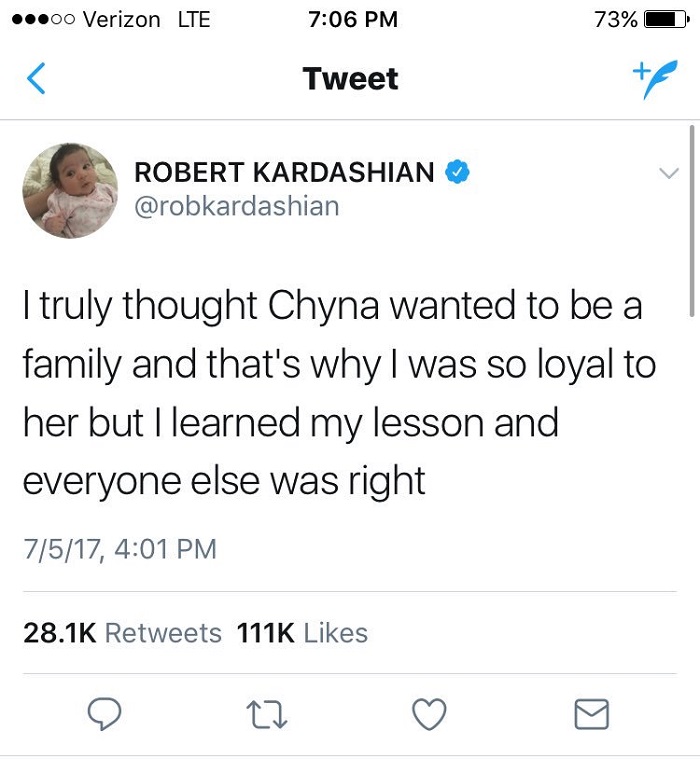The image size is (700, 759).
Task: Tap the @robkardashian handle
Action: pyautogui.click(x=236, y=206)
